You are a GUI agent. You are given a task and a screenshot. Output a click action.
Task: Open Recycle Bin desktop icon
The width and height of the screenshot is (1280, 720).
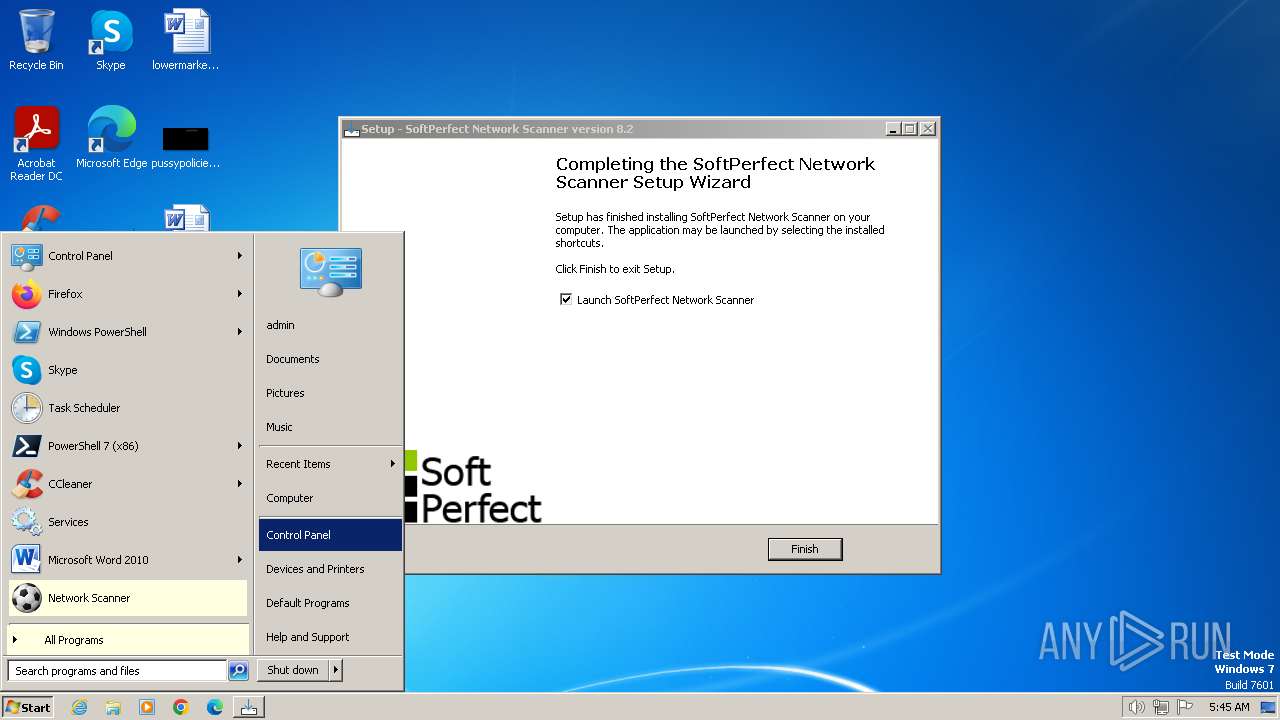point(36,40)
